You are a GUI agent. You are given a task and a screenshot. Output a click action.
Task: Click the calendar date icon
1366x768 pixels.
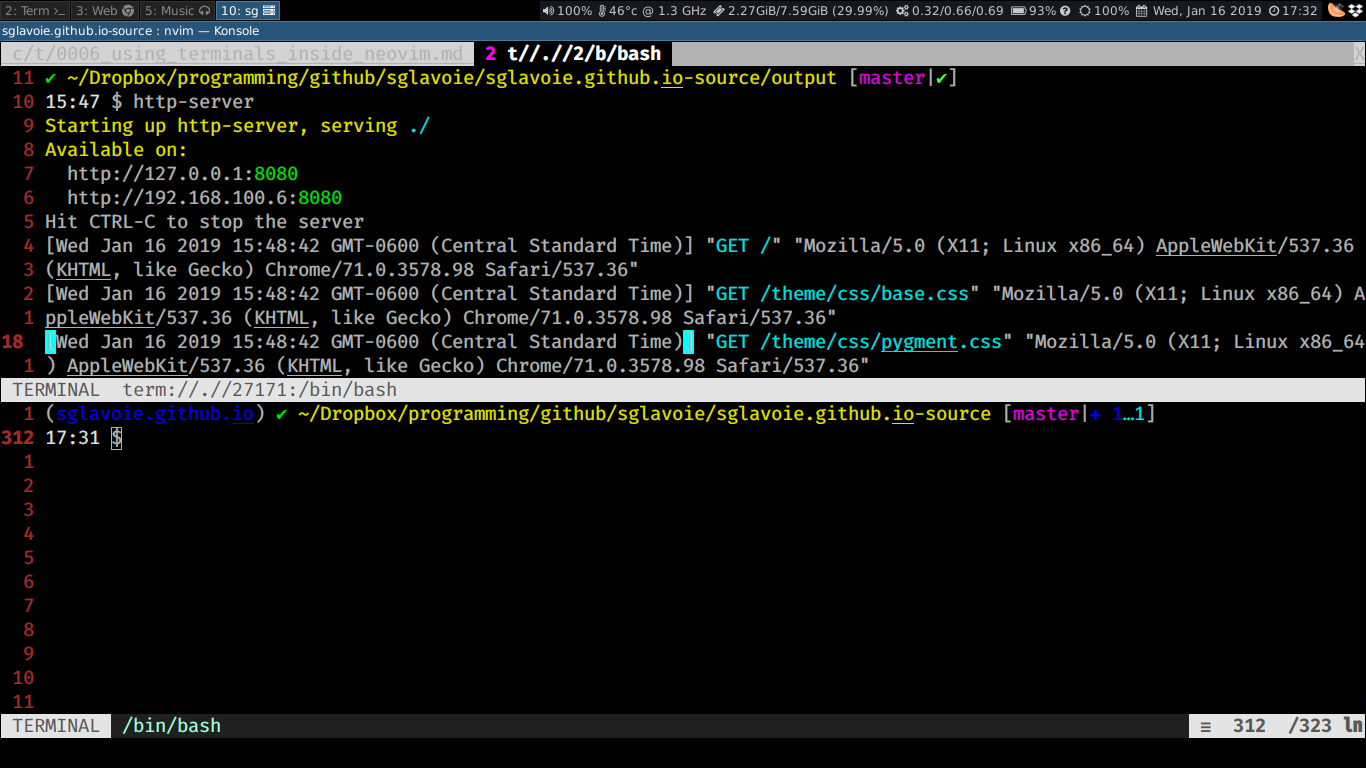coord(1141,11)
